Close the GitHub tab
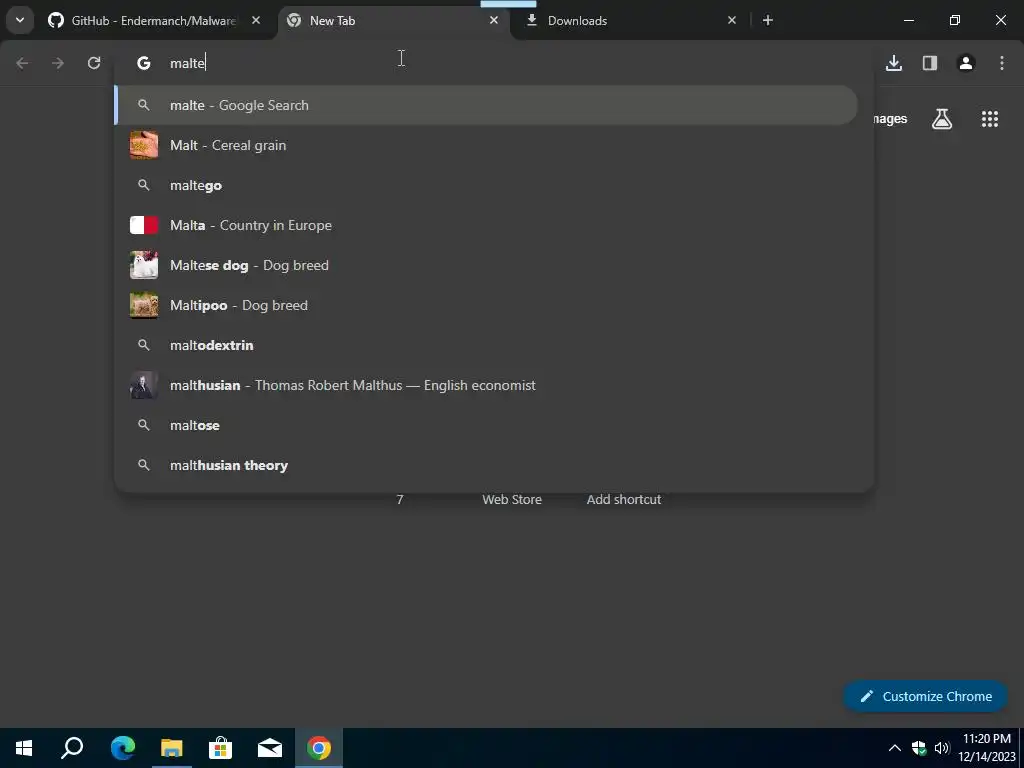 (x=256, y=20)
